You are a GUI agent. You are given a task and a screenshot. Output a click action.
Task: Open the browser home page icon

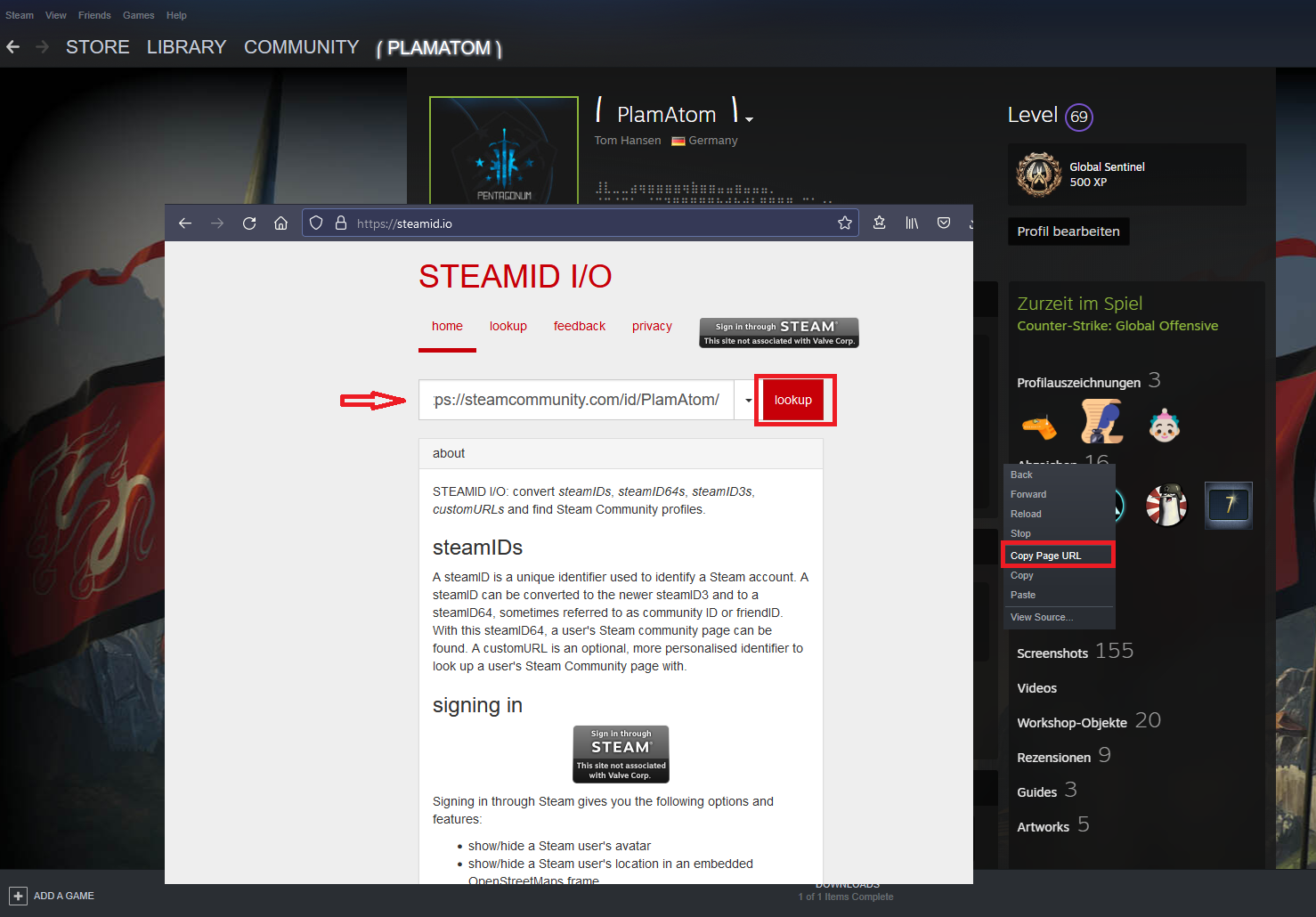(280, 223)
